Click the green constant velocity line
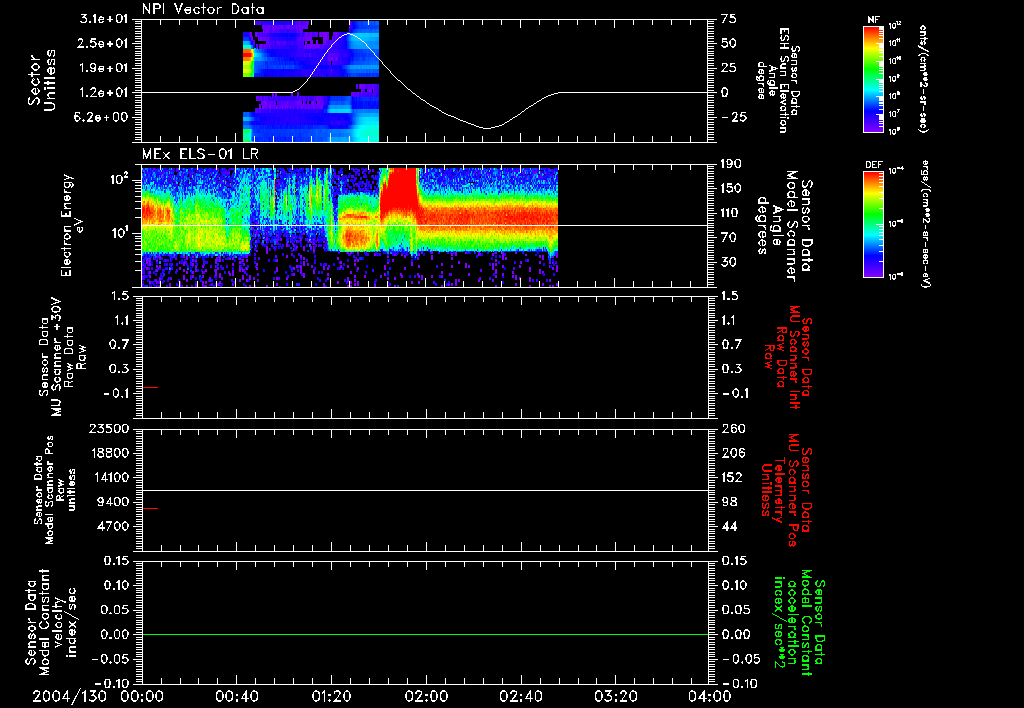Viewport: 1024px width, 708px height. (424, 634)
